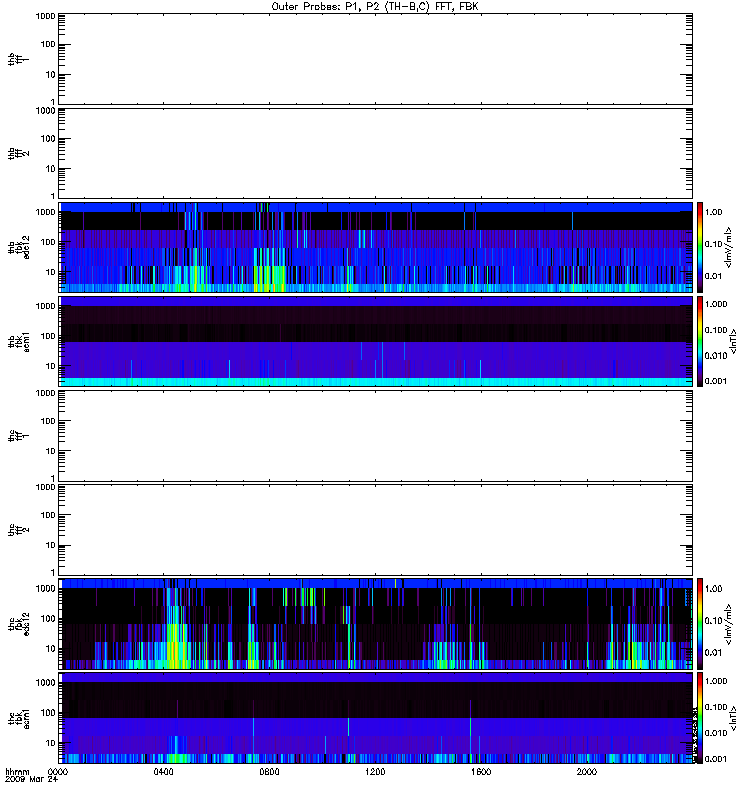This screenshot has height=800, width=750.
Task: Select the empty thb fff 1 panel
Action: (x=376, y=59)
